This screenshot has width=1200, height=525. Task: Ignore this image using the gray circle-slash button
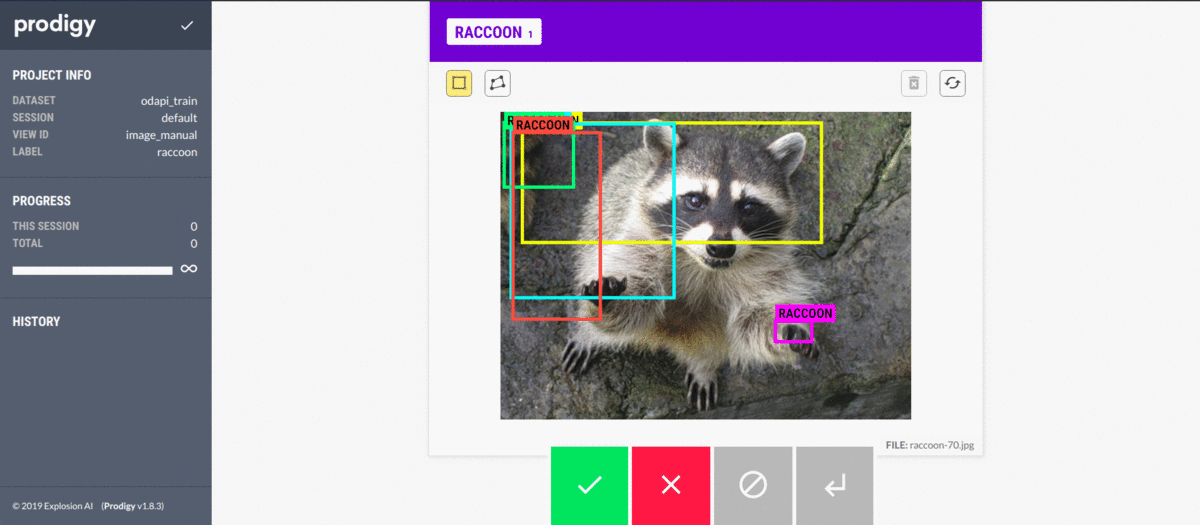[x=752, y=485]
